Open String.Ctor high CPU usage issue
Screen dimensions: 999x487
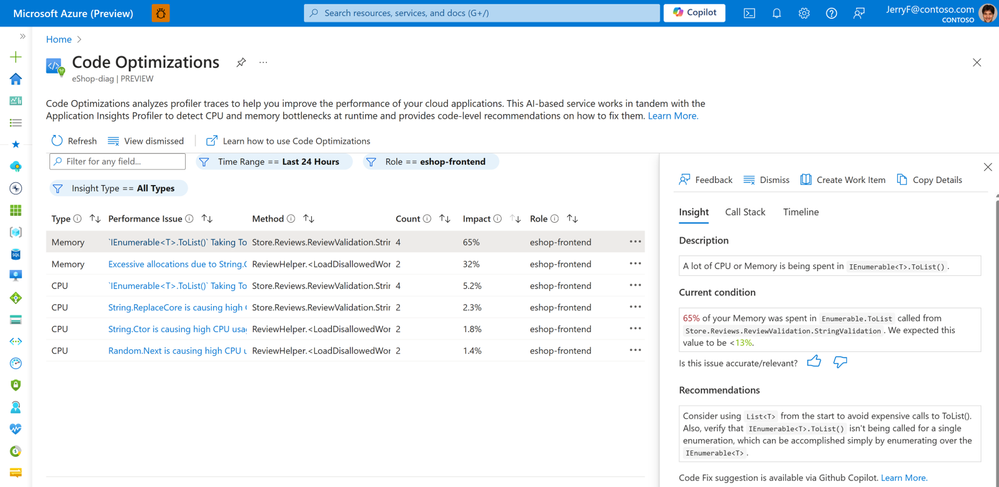pyautogui.click(x=178, y=329)
